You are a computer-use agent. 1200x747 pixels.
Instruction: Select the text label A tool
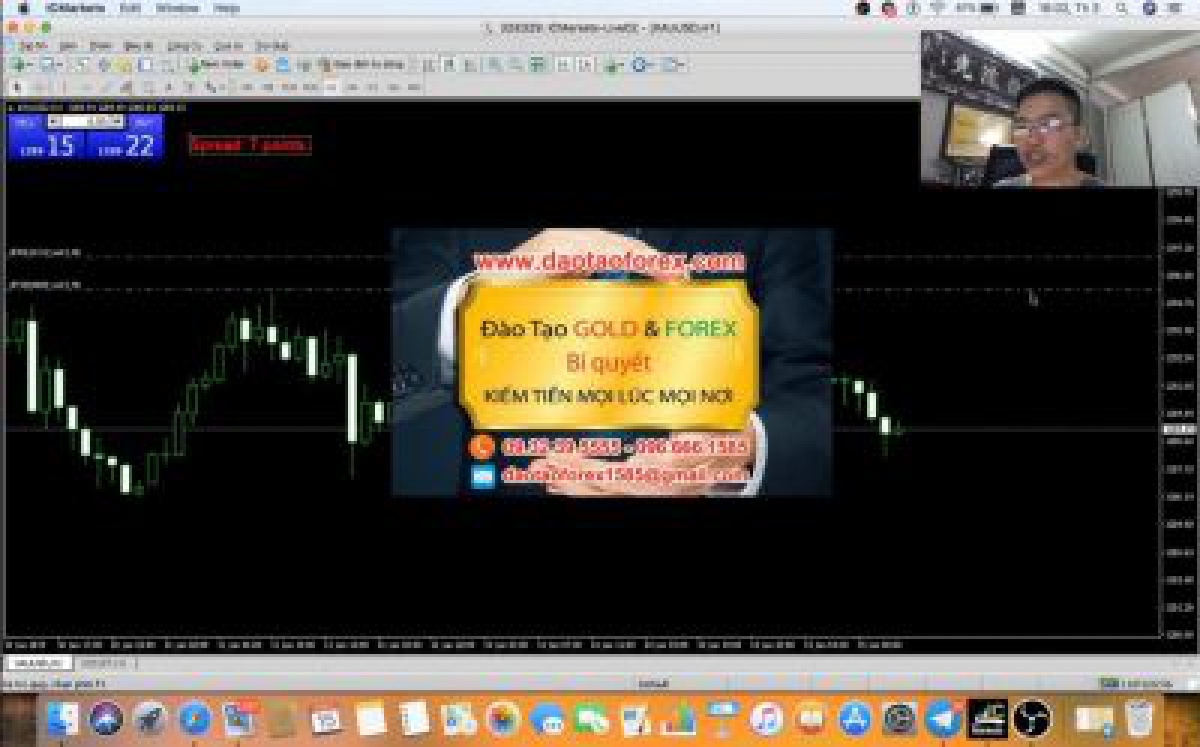coord(169,87)
